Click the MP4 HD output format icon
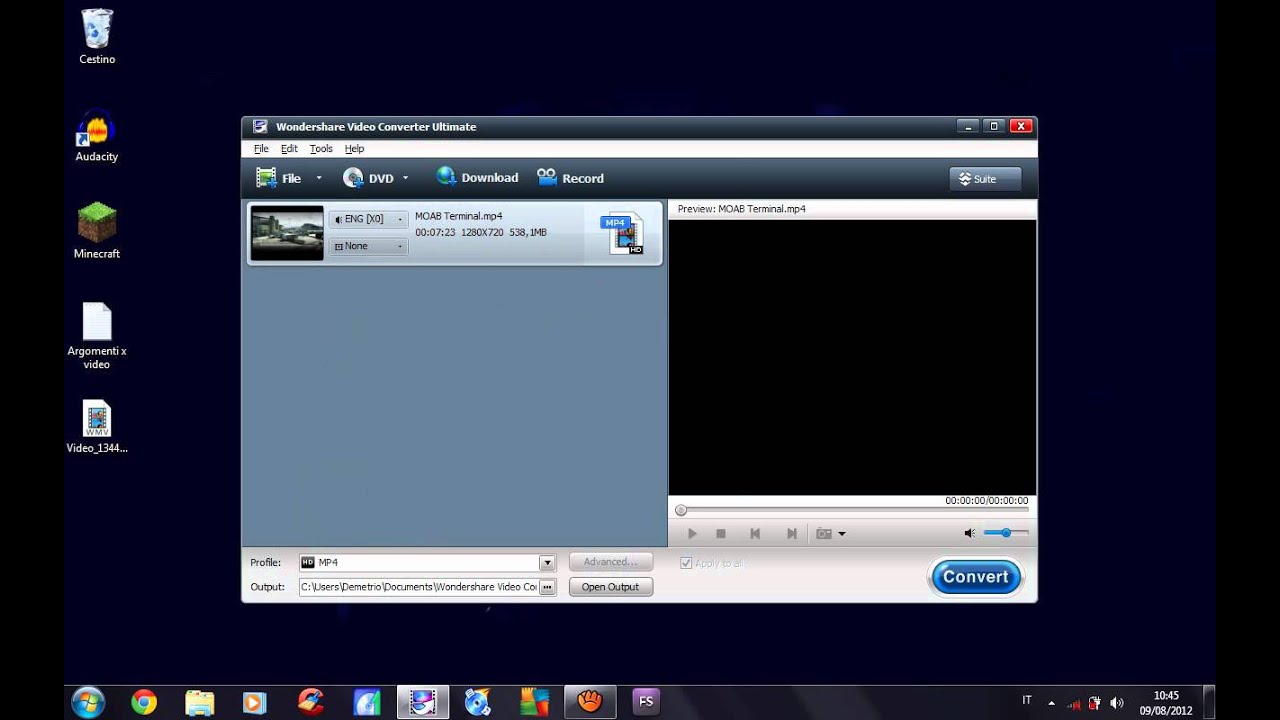 pos(622,234)
